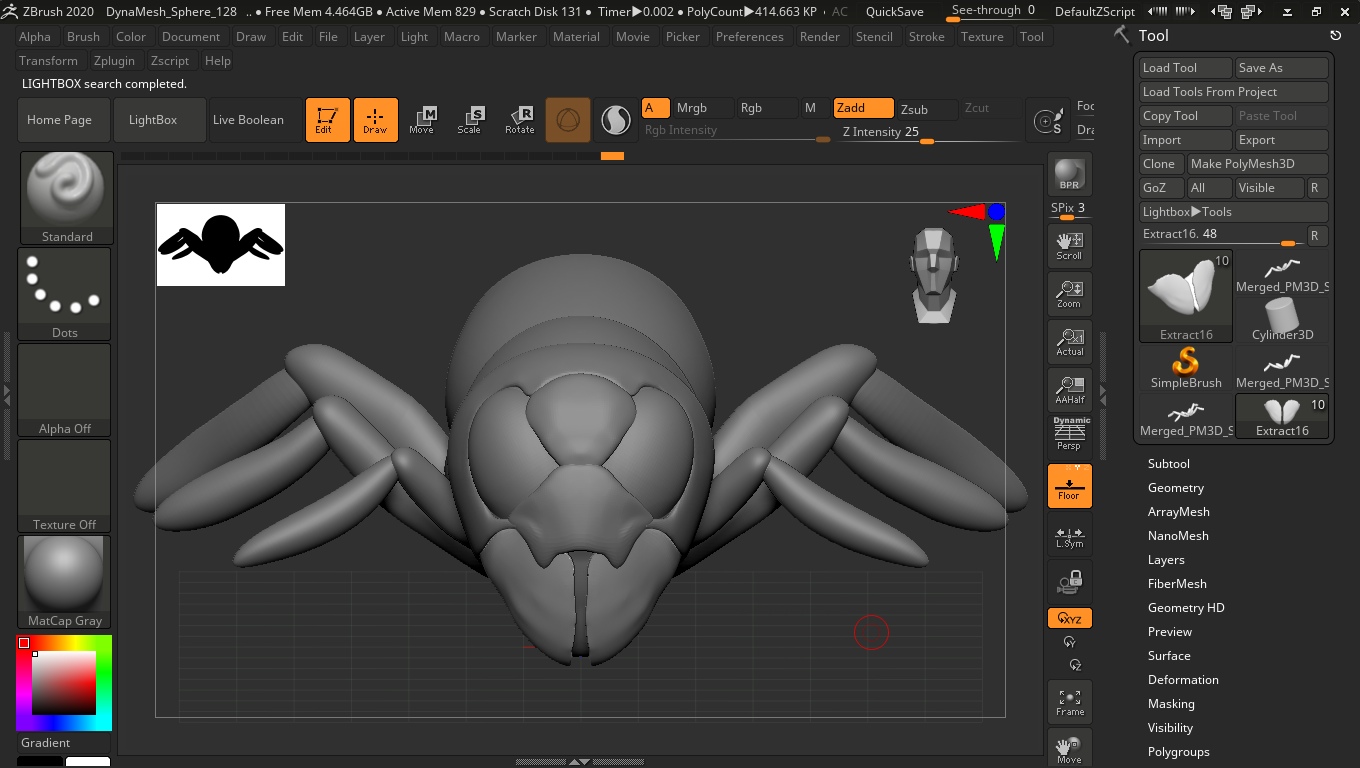Open the Preferences menu
The image size is (1360, 768).
[749, 37]
